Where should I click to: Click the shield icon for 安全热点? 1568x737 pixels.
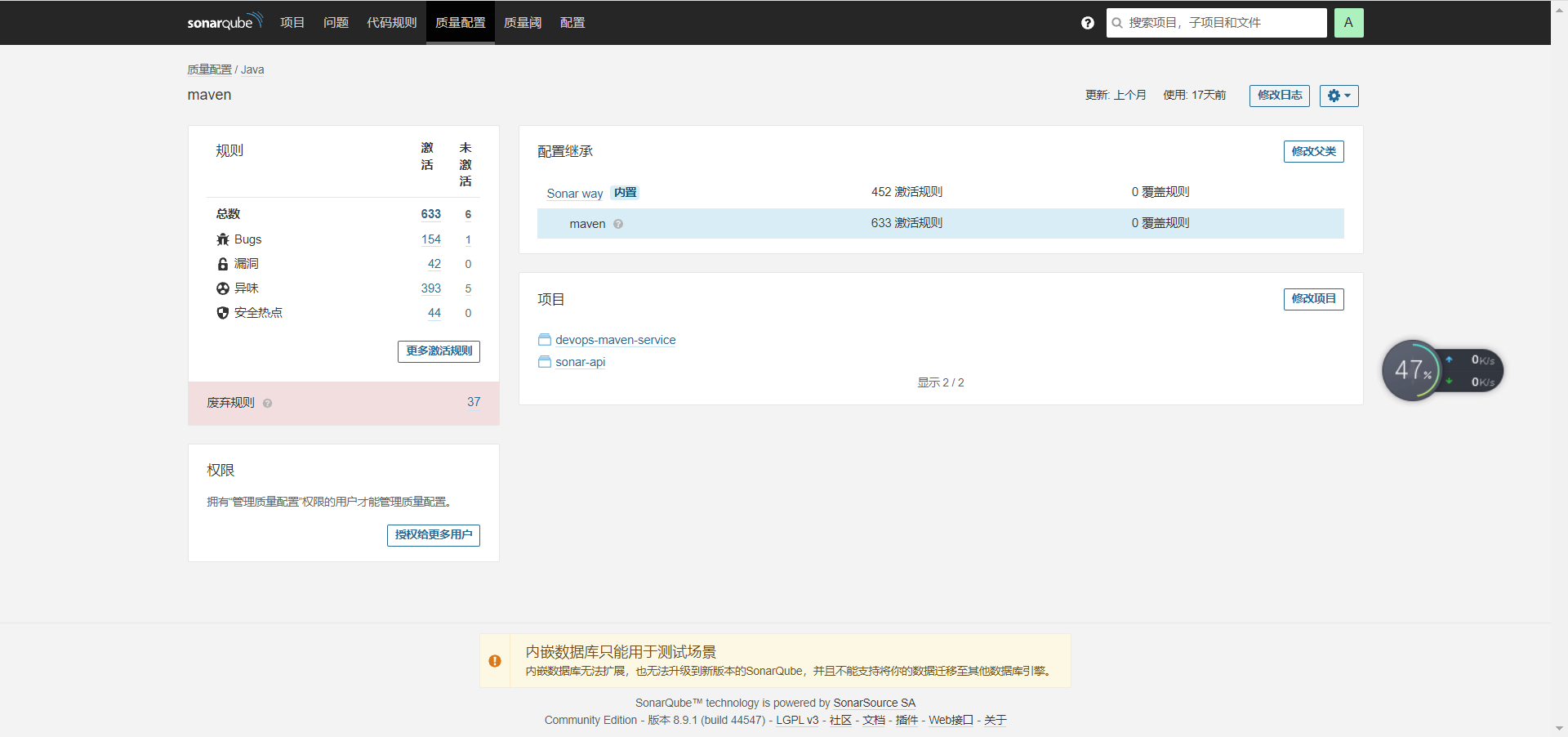(222, 312)
